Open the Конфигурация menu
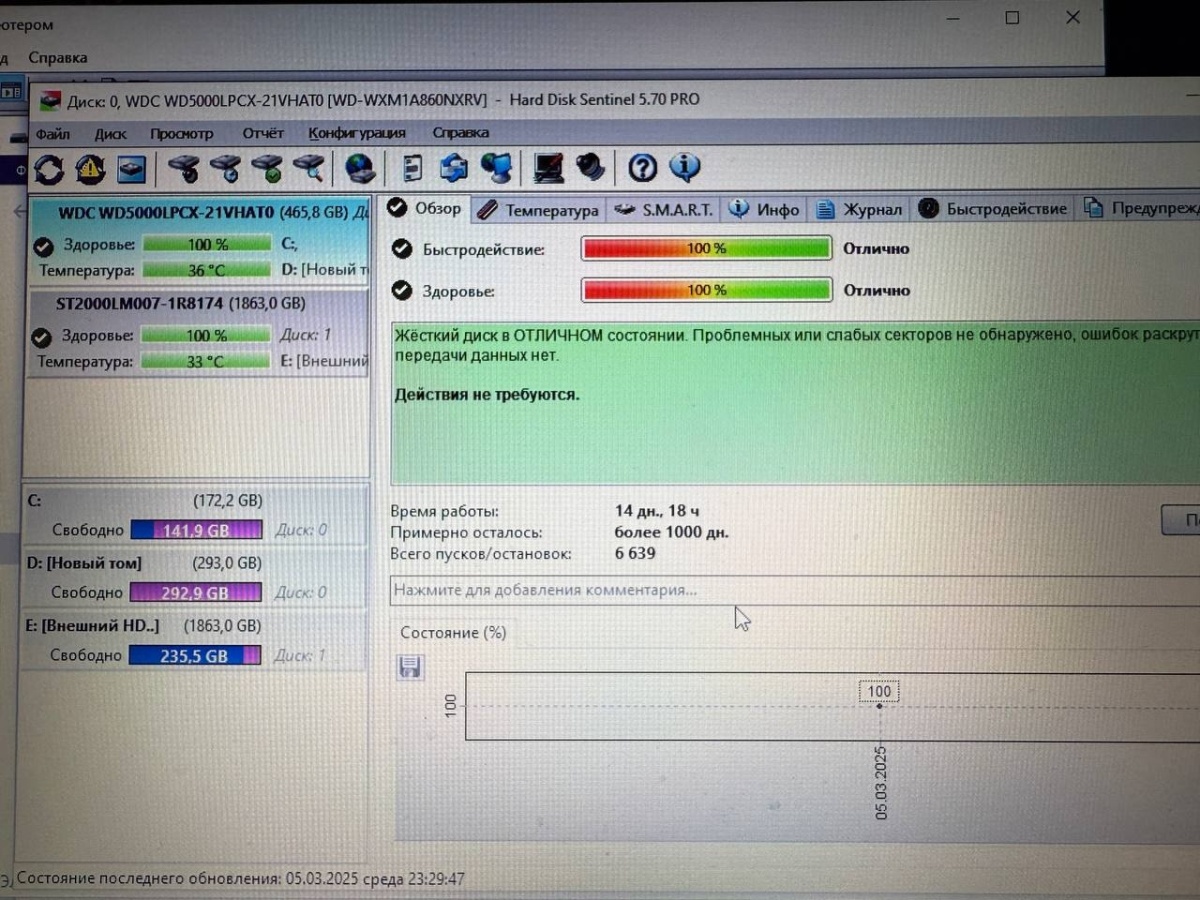1200x900 pixels. click(x=357, y=133)
